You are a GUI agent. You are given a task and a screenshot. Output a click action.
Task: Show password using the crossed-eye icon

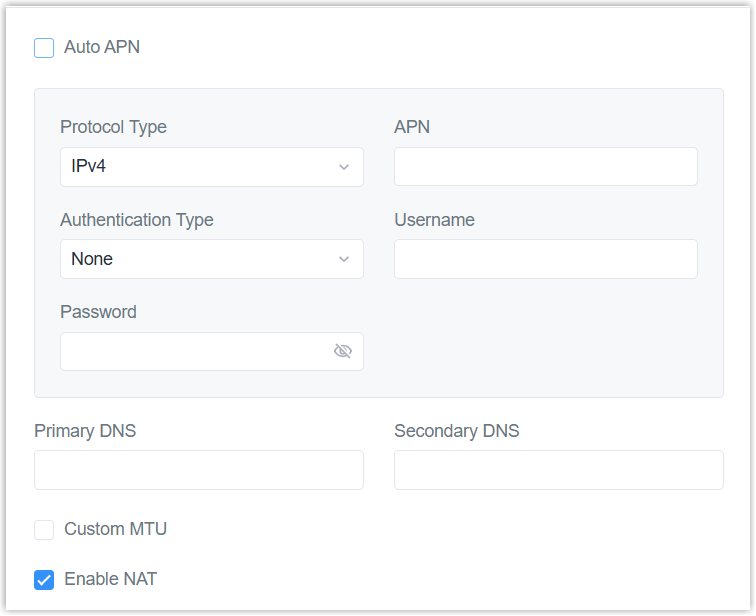click(x=343, y=351)
